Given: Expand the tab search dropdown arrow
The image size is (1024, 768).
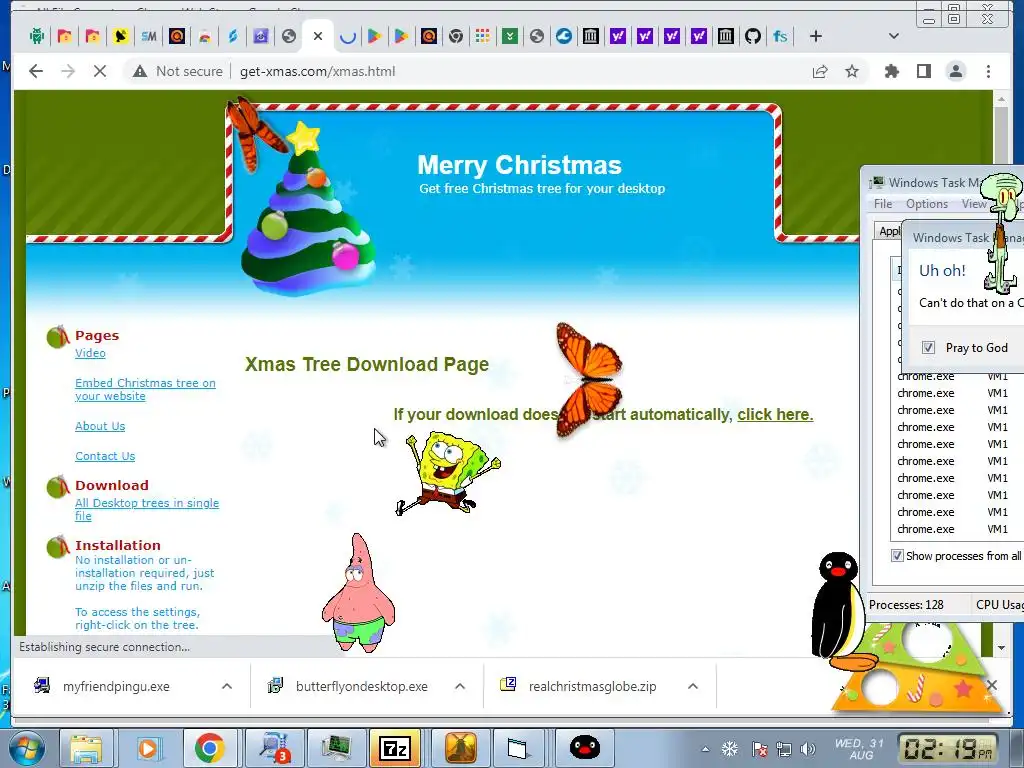Looking at the screenshot, I should [894, 37].
